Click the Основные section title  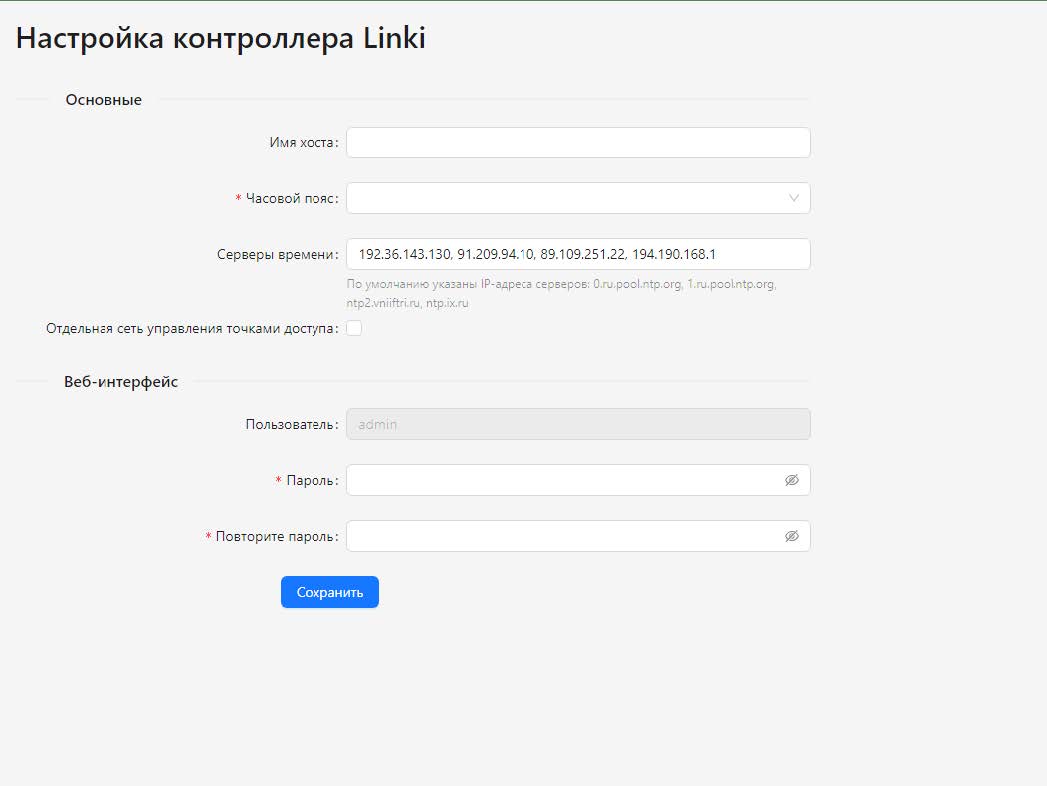click(103, 100)
